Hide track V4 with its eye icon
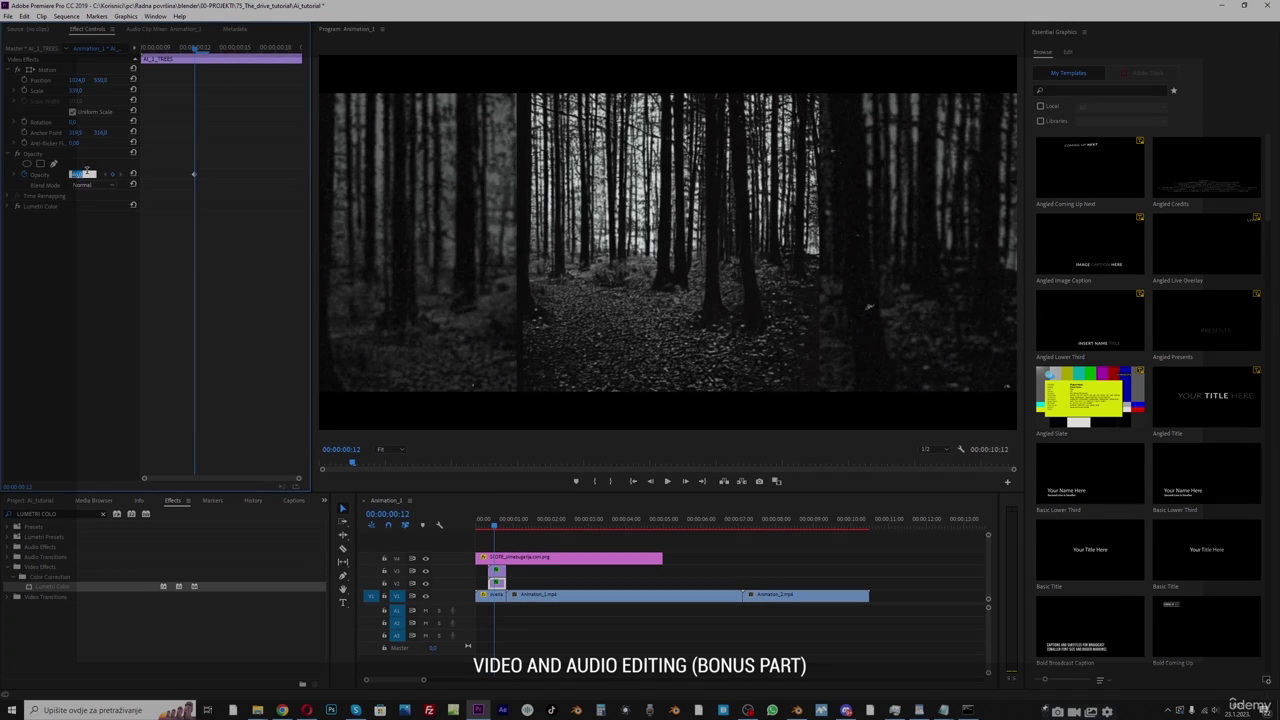Screen dimensions: 1280x720 coord(425,558)
